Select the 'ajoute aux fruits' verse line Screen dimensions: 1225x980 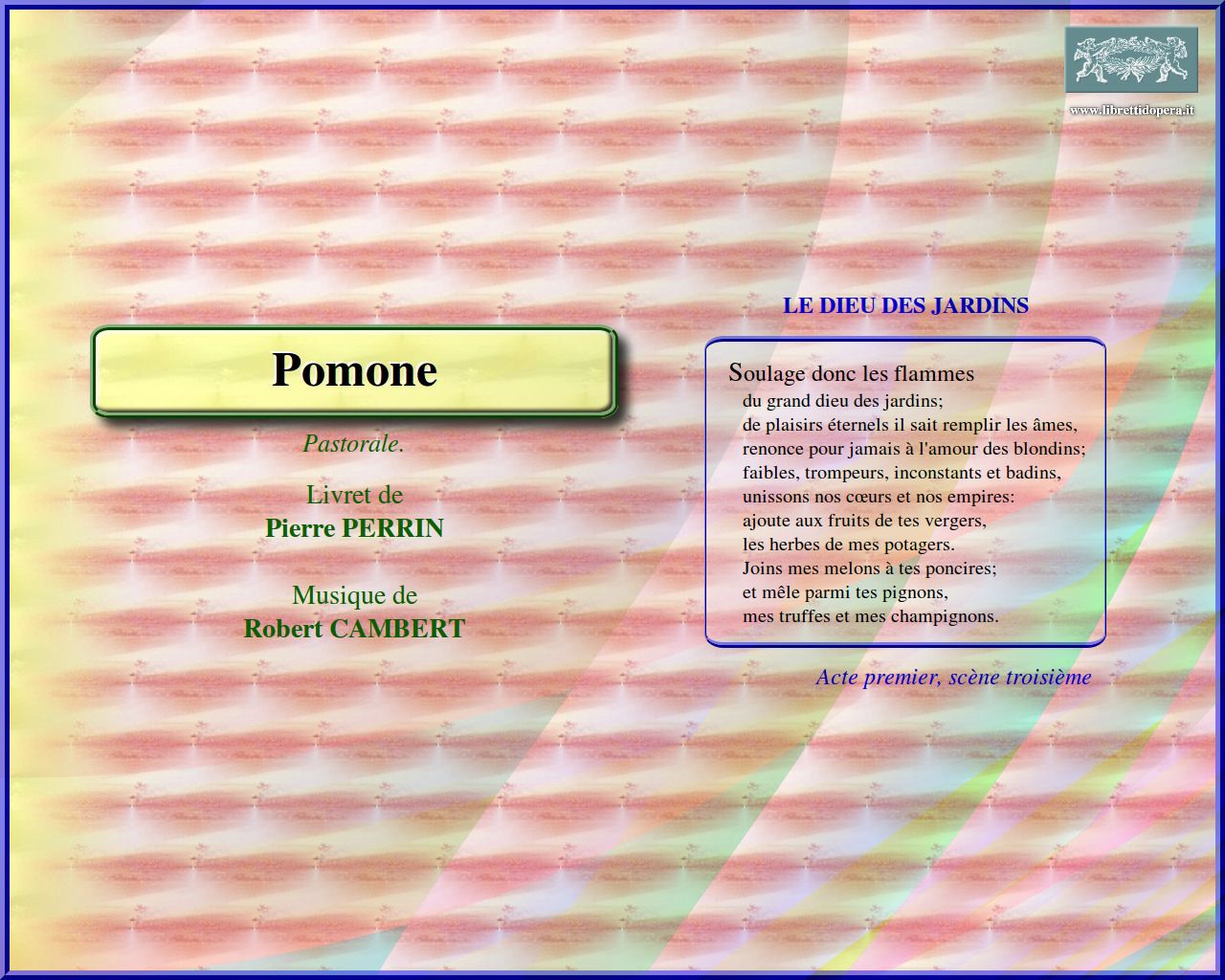pyautogui.click(x=863, y=521)
